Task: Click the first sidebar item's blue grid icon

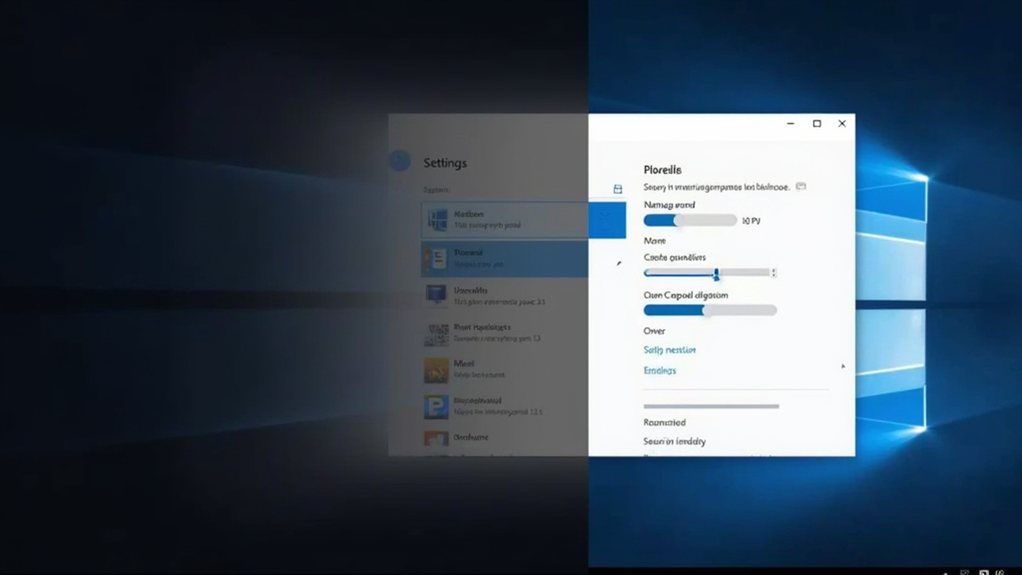Action: pyautogui.click(x=436, y=219)
